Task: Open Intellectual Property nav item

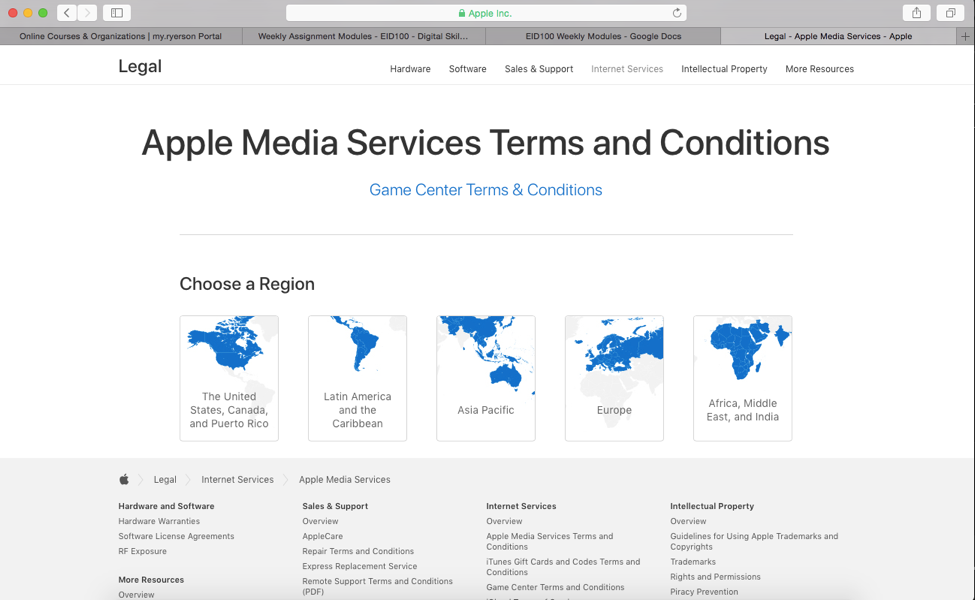Action: coord(724,69)
